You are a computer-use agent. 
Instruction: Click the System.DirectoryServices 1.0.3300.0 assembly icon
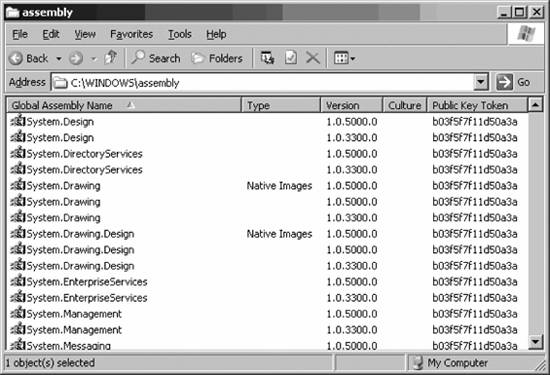(x=18, y=169)
